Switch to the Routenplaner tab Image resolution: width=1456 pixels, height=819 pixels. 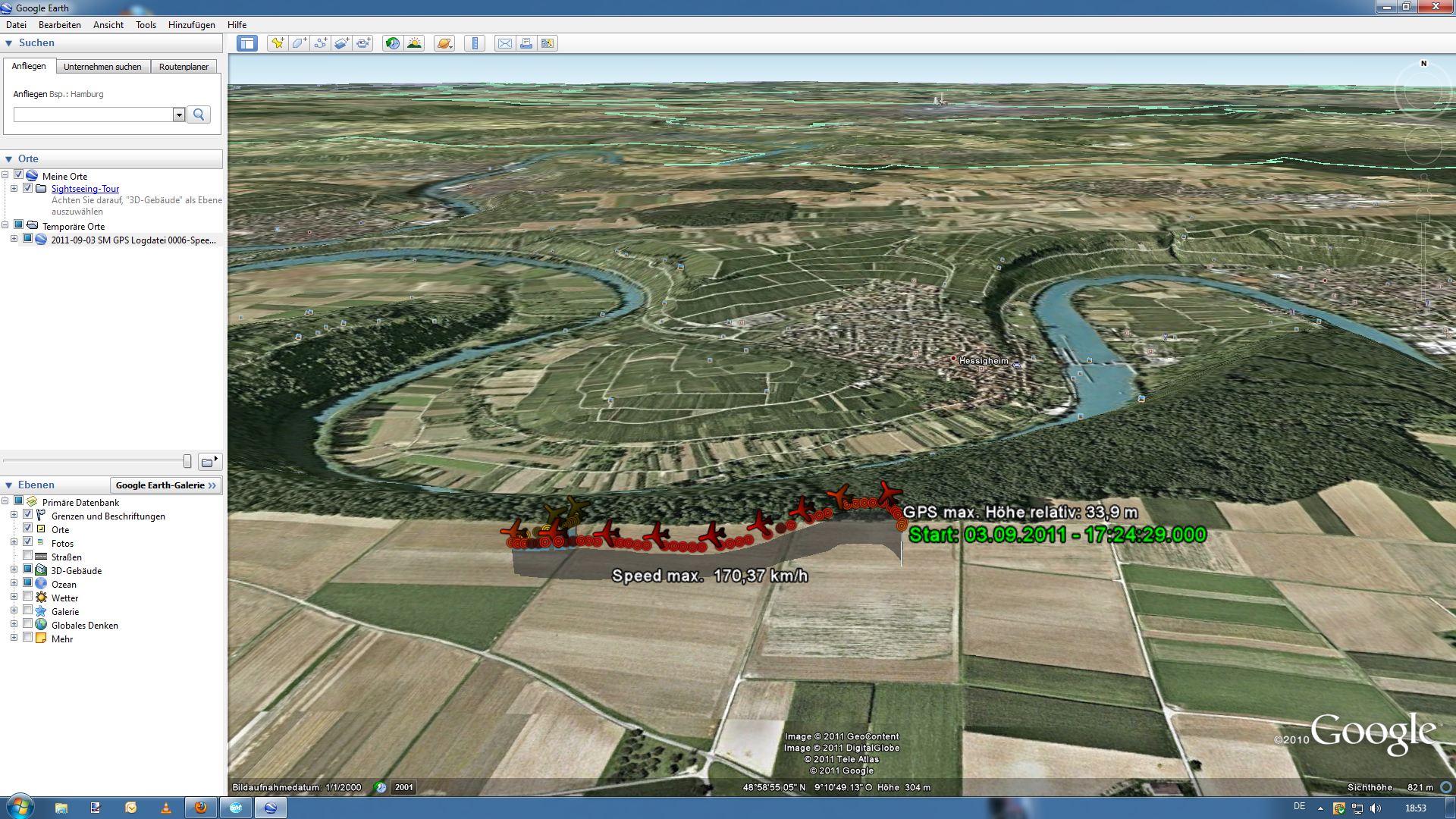(x=184, y=67)
